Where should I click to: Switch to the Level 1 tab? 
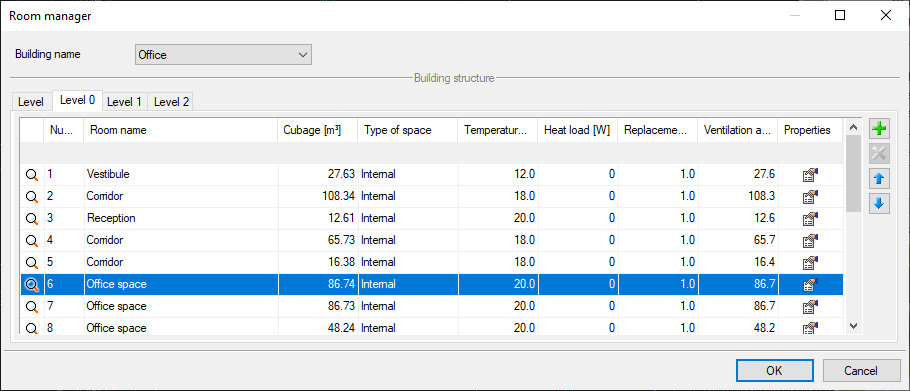[124, 102]
